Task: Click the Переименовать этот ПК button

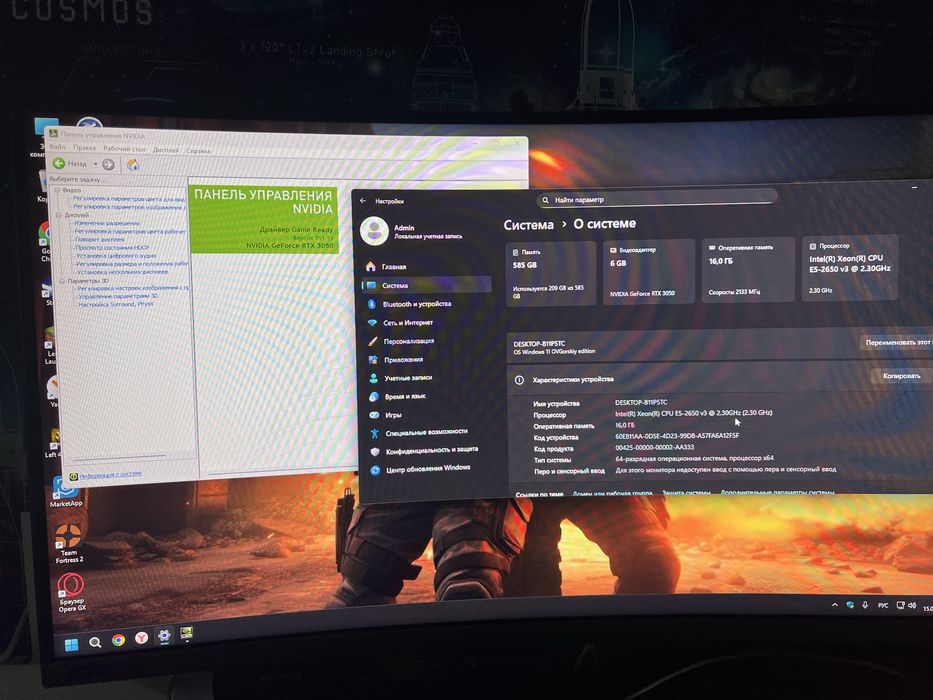Action: click(x=897, y=343)
